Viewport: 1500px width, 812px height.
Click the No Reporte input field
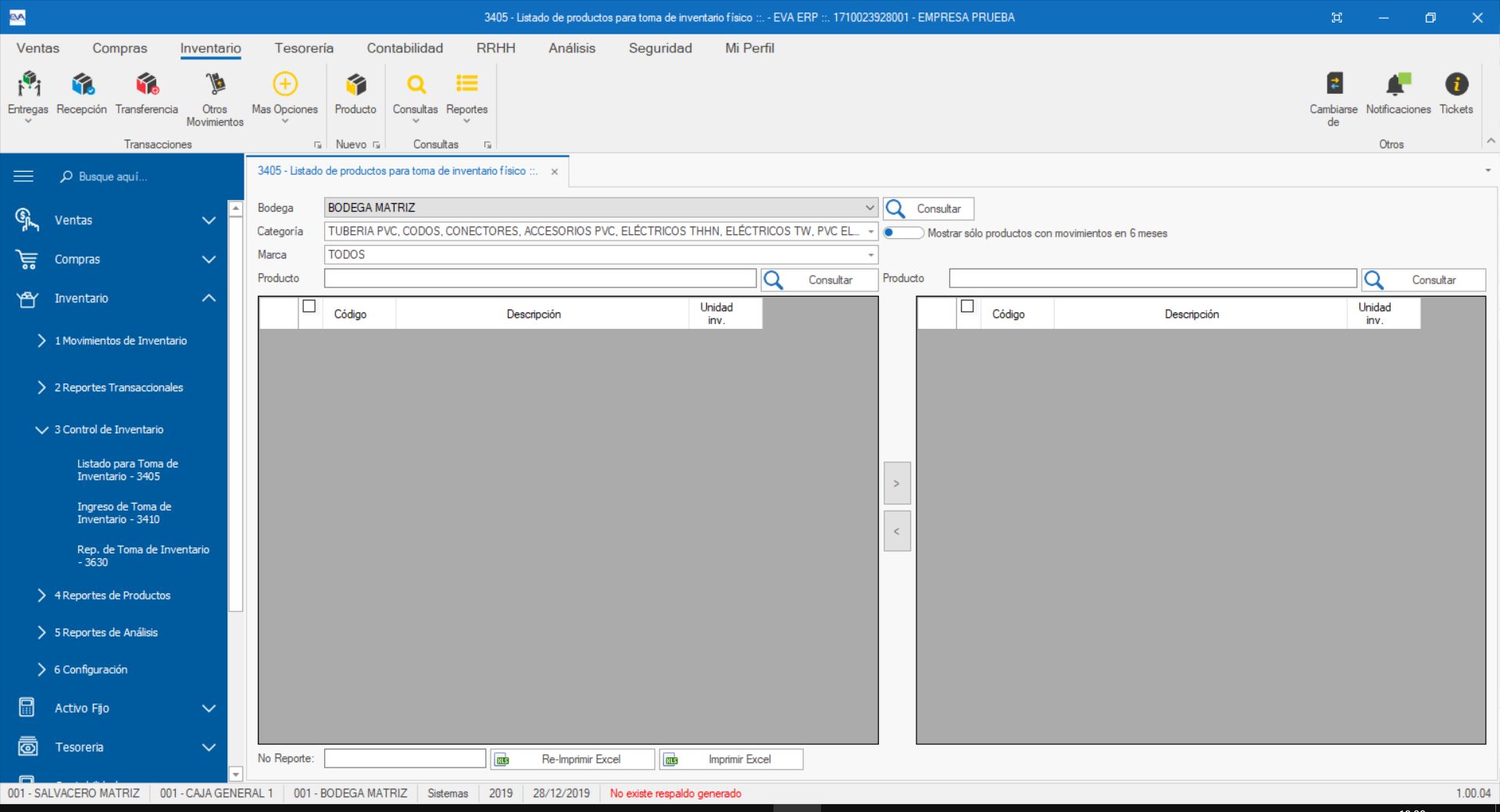pyautogui.click(x=405, y=759)
